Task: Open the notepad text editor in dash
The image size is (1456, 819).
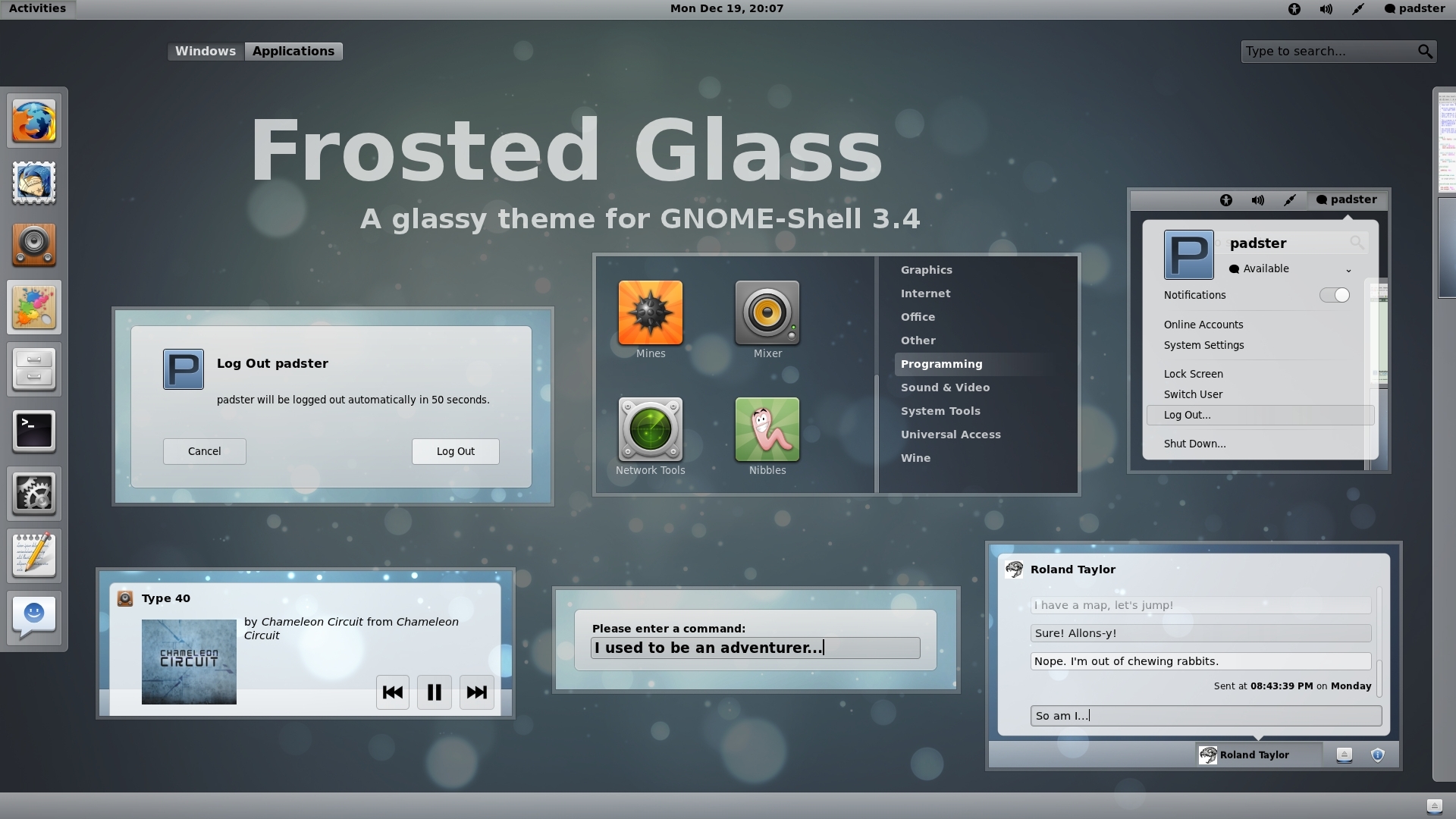Action: tap(34, 556)
